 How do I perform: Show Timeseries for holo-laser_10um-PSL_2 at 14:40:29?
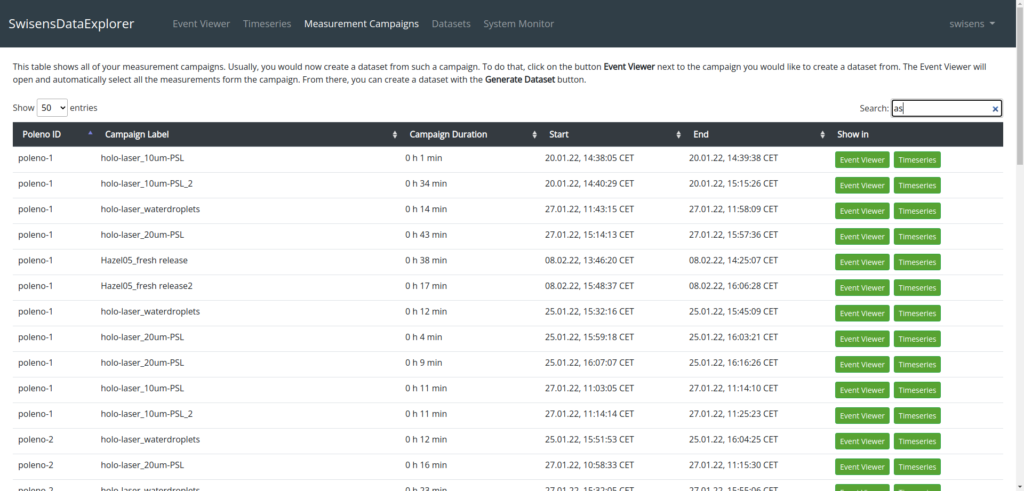tap(917, 185)
